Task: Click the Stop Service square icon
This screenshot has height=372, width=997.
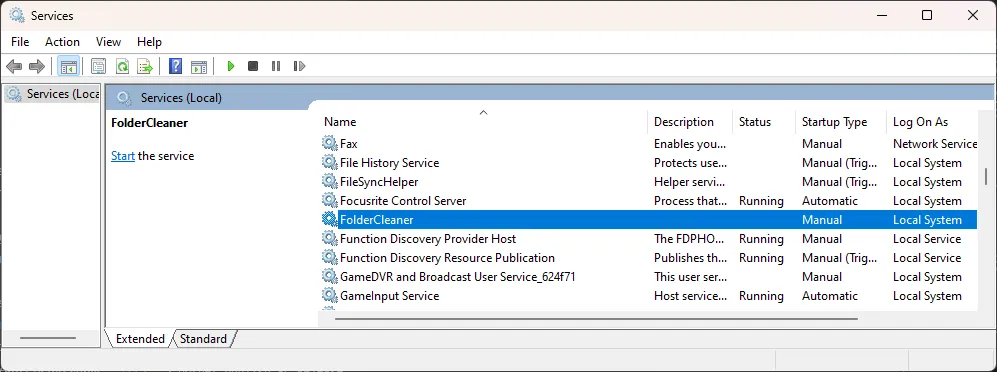Action: pos(253,66)
